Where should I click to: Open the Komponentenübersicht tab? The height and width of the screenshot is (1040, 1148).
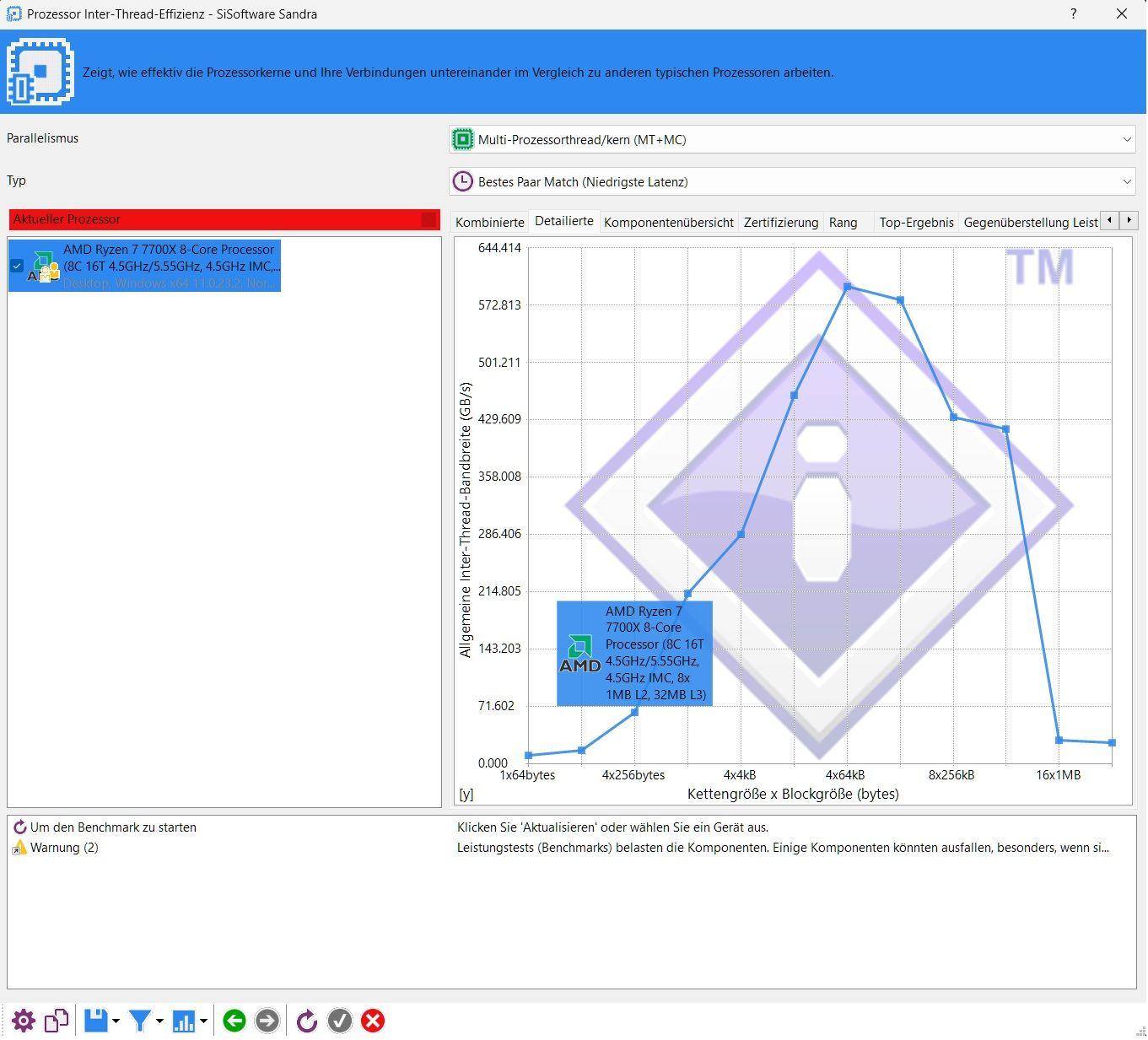(x=669, y=223)
